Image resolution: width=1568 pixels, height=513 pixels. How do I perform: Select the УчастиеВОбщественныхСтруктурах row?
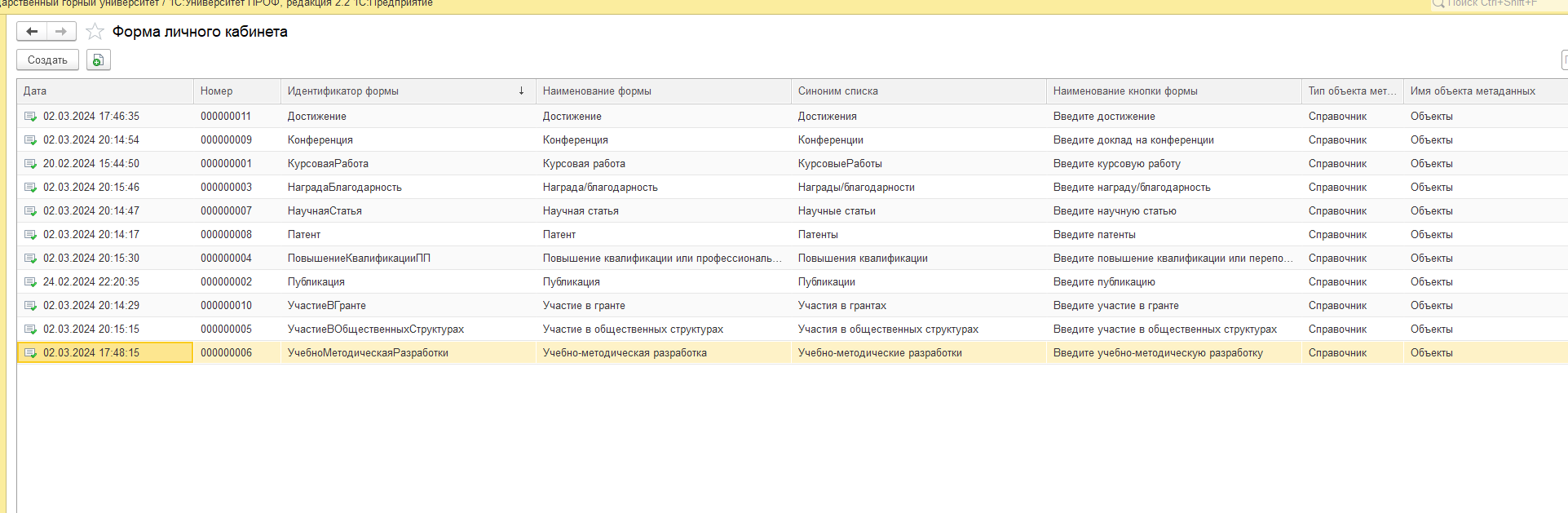pyautogui.click(x=375, y=329)
